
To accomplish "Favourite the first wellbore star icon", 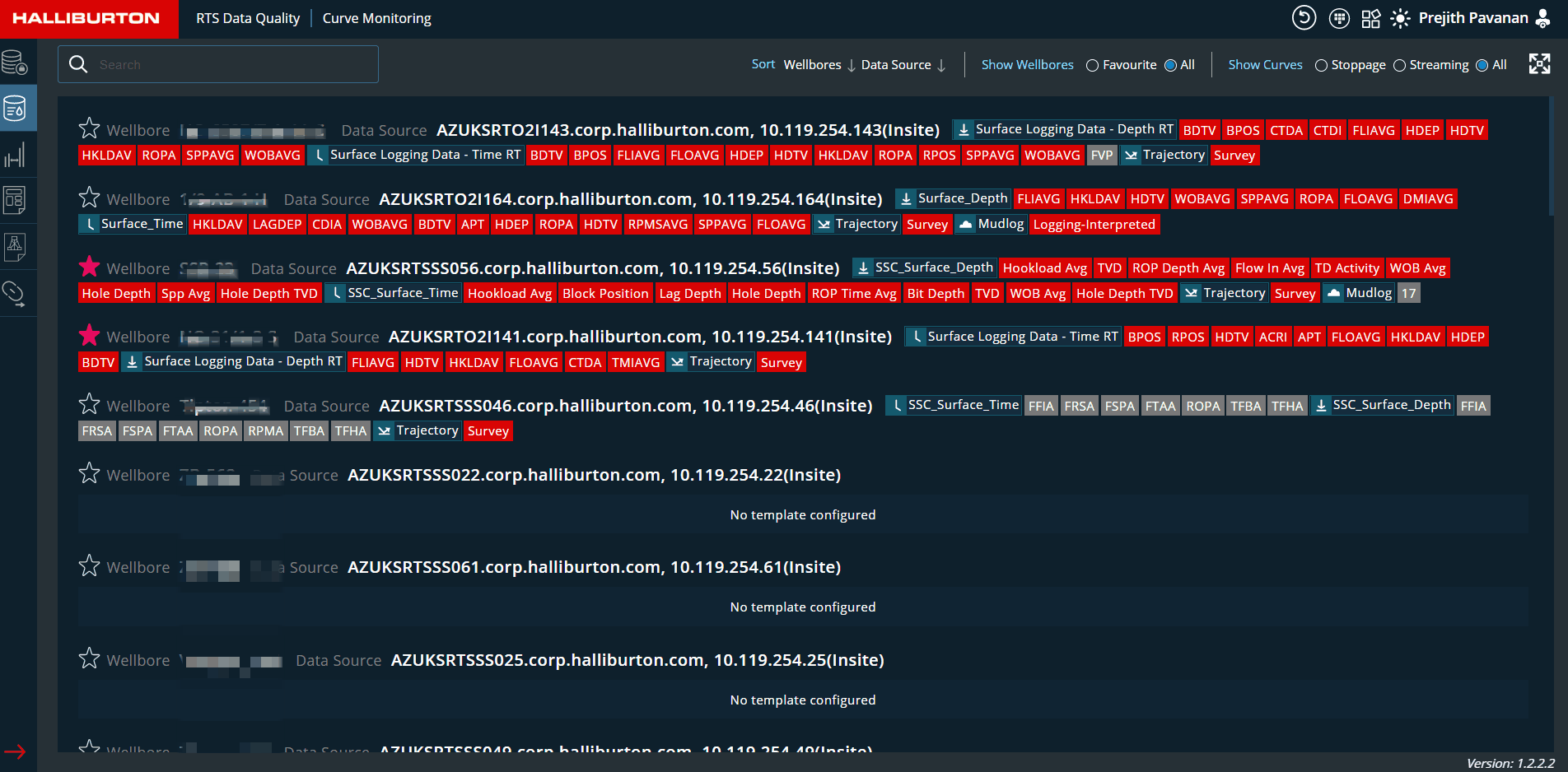I will [x=89, y=129].
